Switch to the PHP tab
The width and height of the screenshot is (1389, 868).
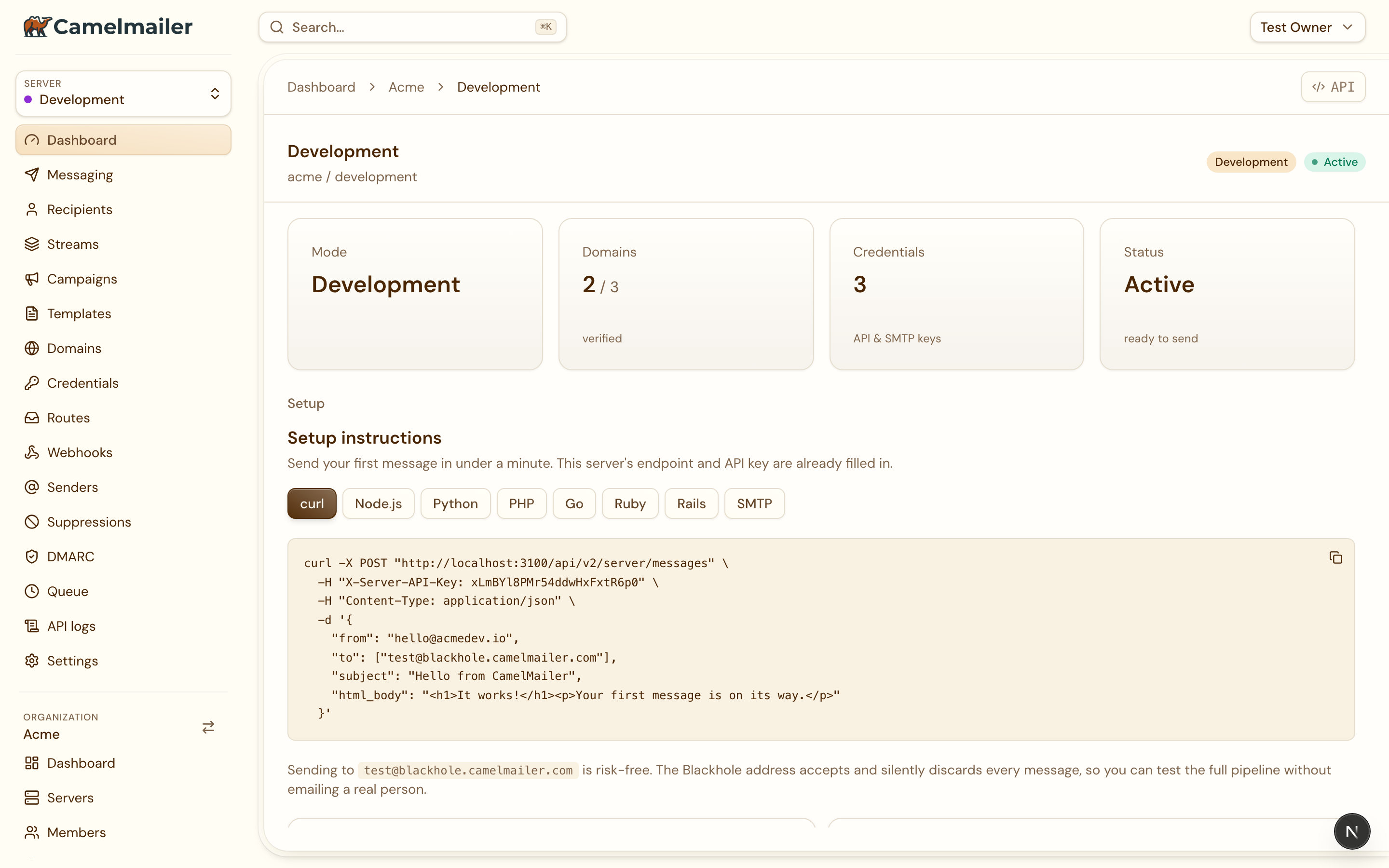pyautogui.click(x=521, y=503)
